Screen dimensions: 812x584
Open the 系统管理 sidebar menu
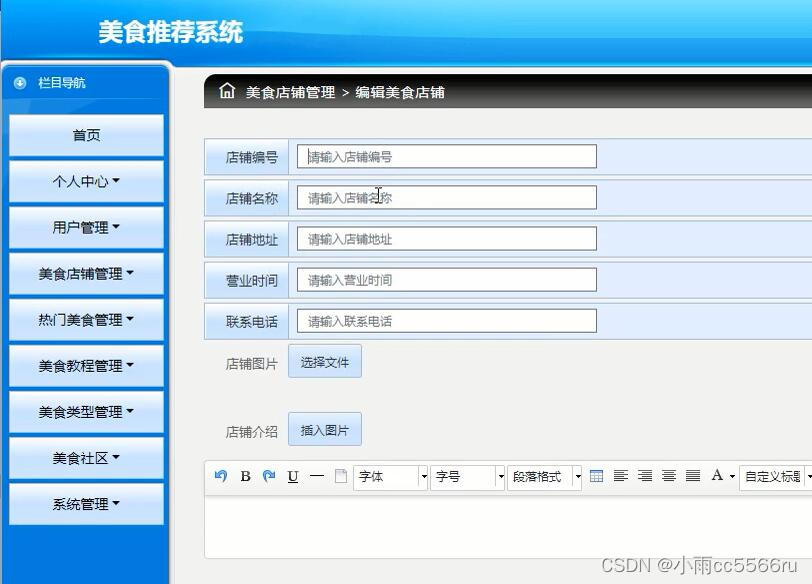pyautogui.click(x=86, y=504)
